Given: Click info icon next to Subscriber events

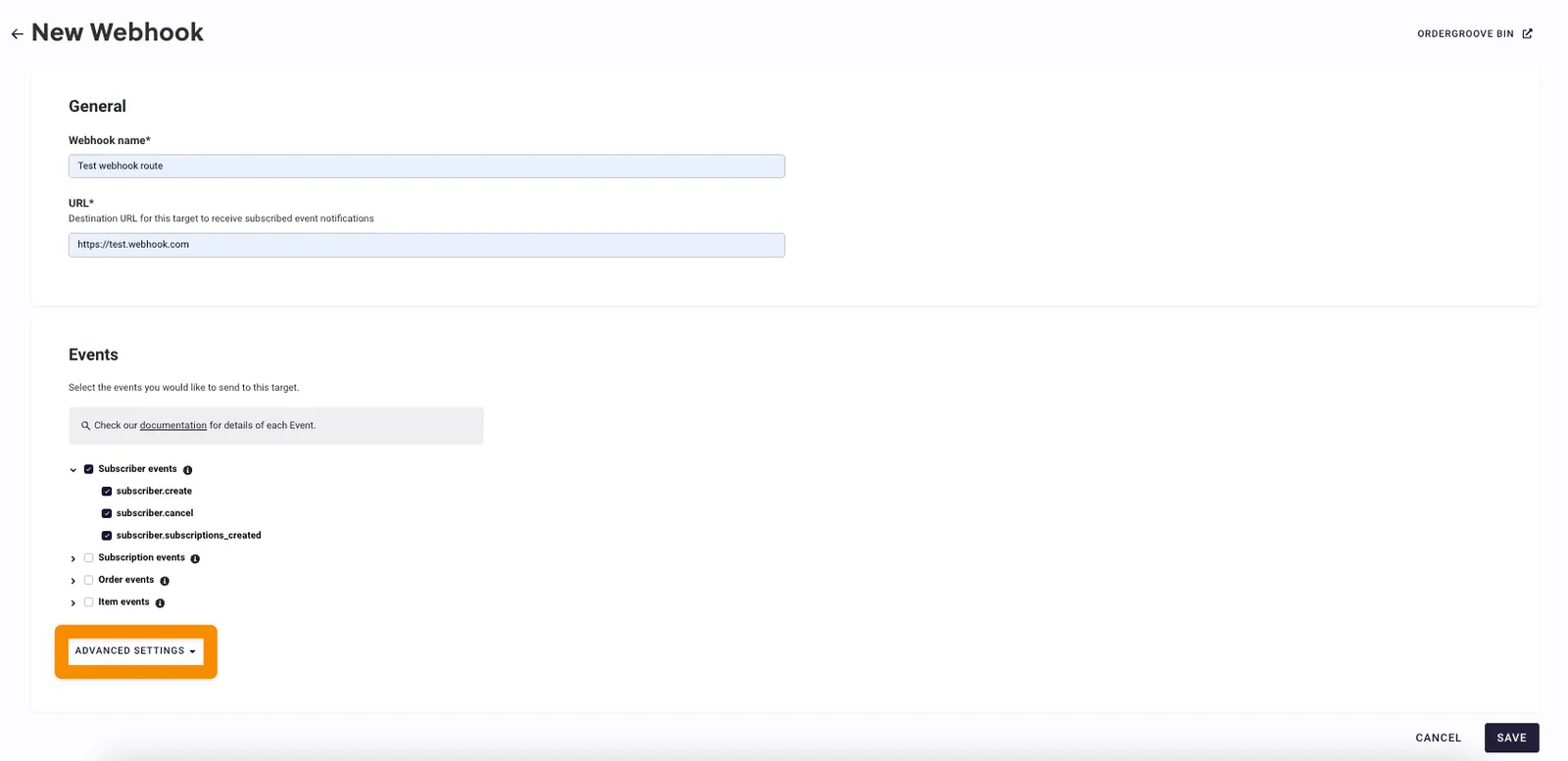Looking at the screenshot, I should click(x=188, y=470).
